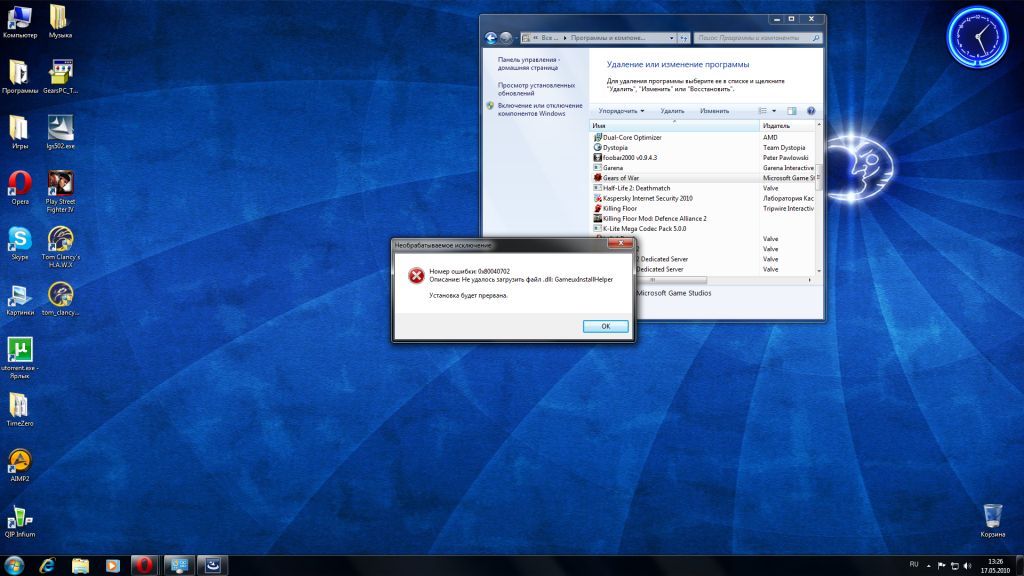Image resolution: width=1024 pixels, height=576 pixels.
Task: Go back in Programs window
Action: (x=490, y=38)
